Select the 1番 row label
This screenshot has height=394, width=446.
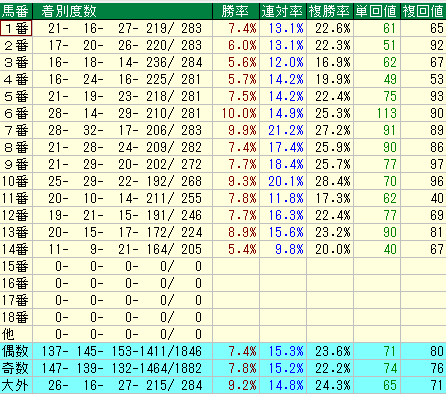click(16, 28)
